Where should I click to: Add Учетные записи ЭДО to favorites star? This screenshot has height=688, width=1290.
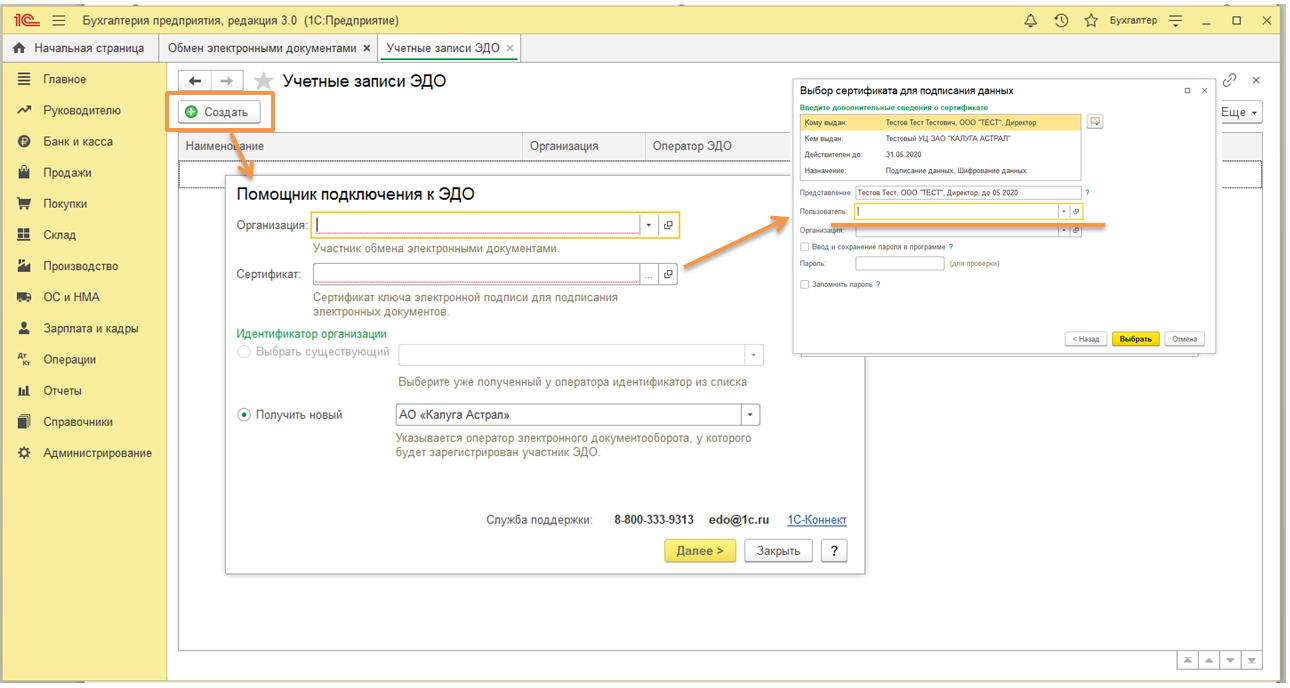(x=263, y=81)
